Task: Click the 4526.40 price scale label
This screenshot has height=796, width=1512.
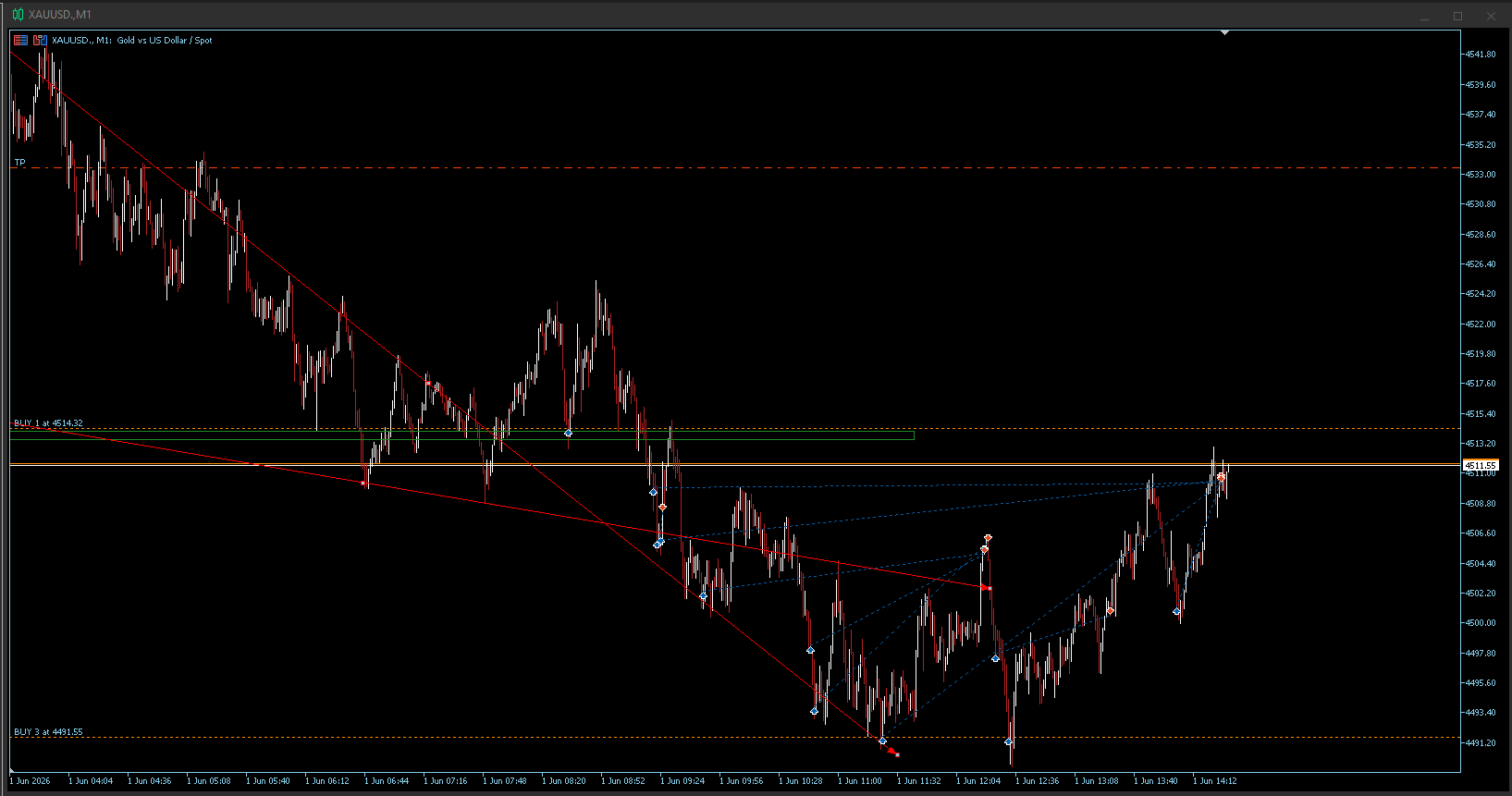Action: [1481, 264]
